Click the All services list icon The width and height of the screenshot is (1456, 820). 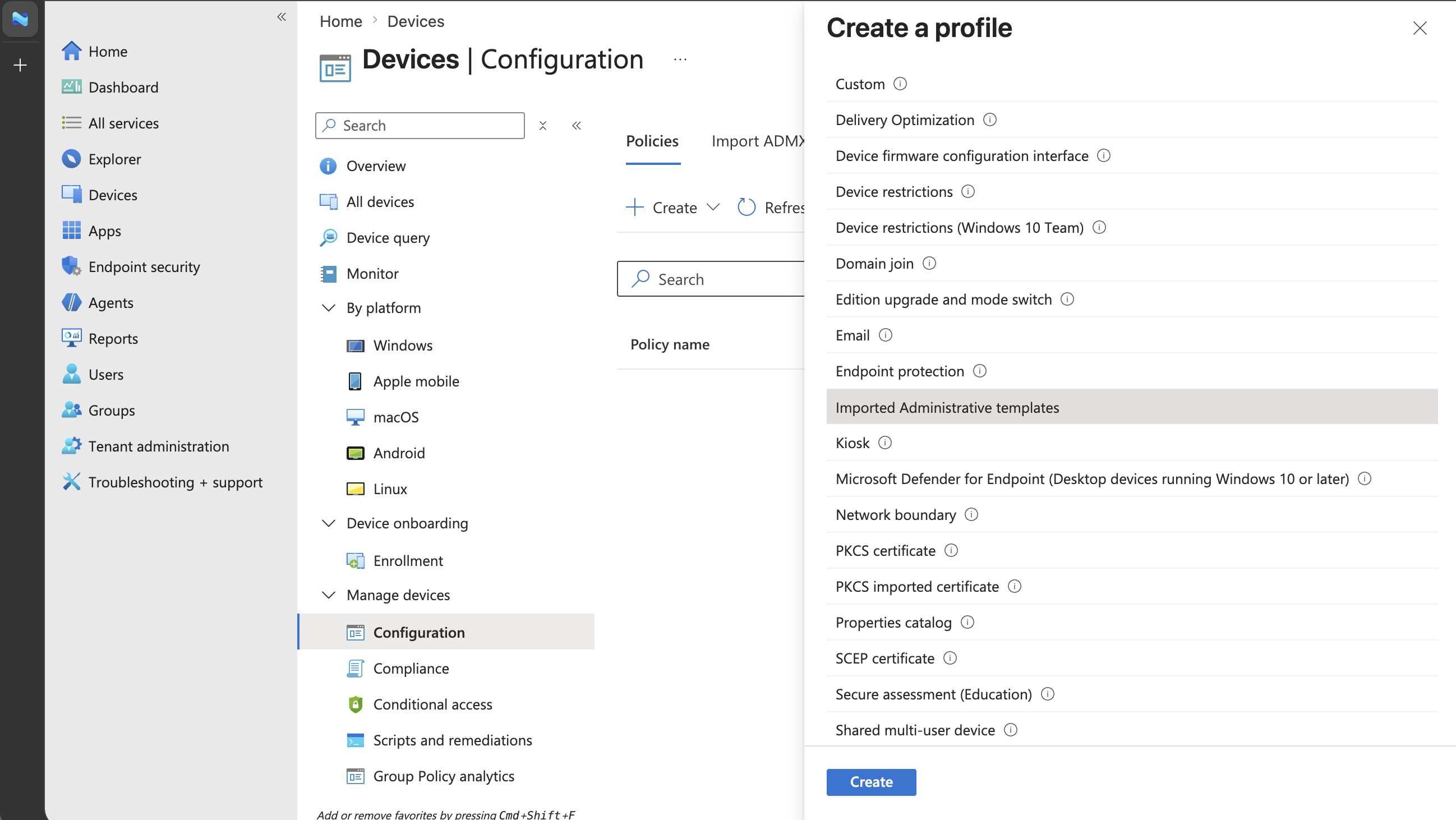click(71, 123)
